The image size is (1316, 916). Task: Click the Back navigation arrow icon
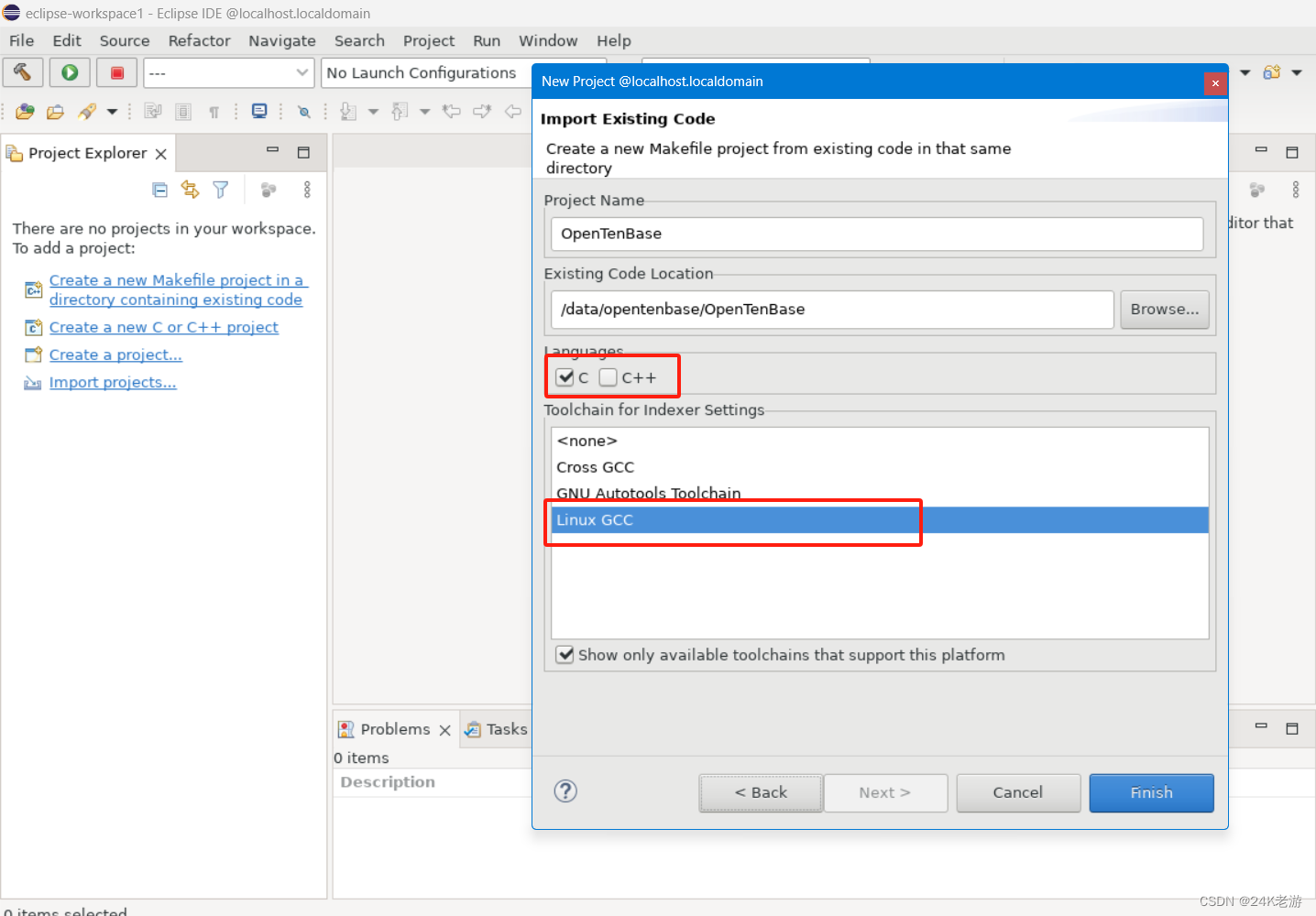[513, 112]
